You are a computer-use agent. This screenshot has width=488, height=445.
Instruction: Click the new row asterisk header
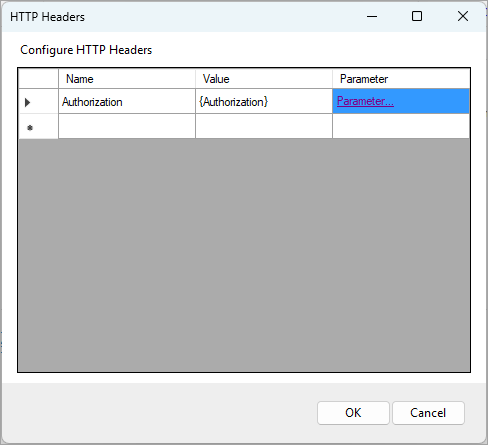click(x=38, y=126)
